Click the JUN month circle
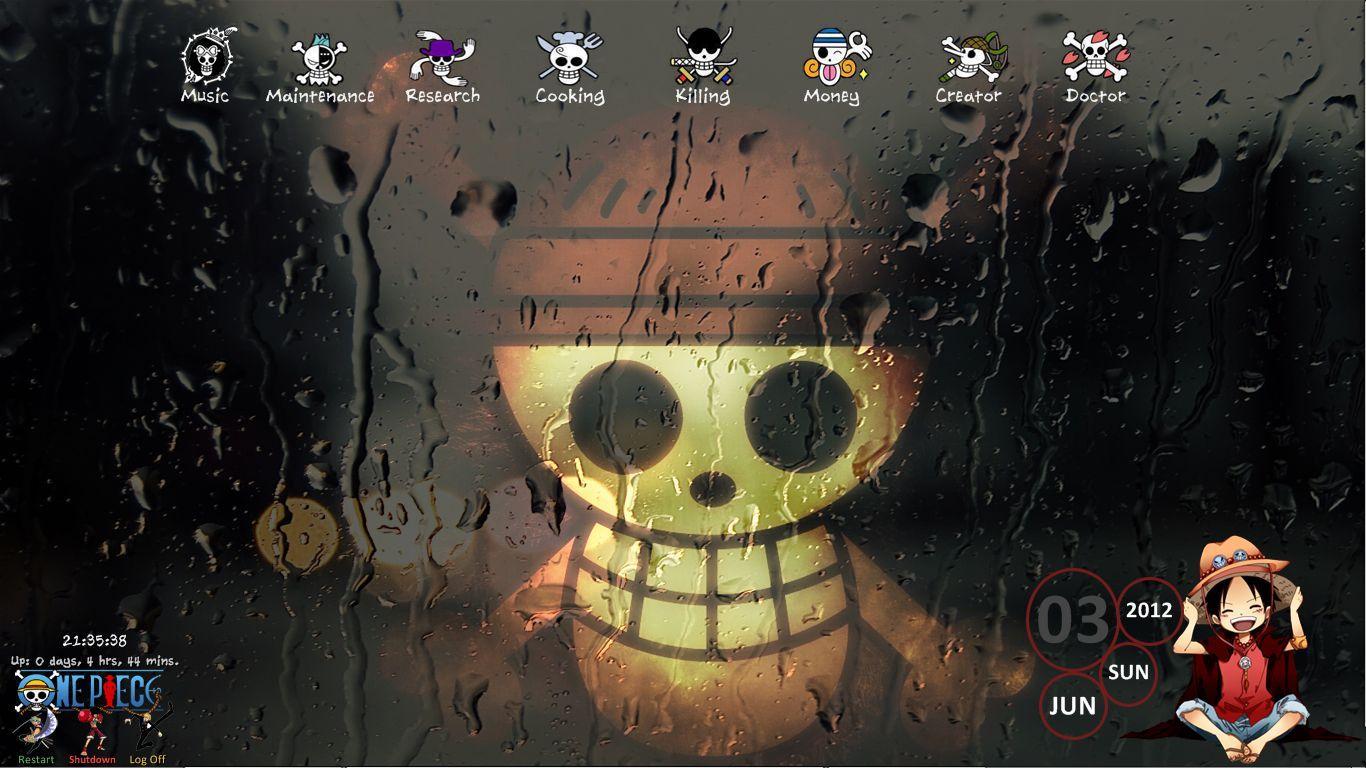Viewport: 1366px width, 768px height. click(1072, 705)
